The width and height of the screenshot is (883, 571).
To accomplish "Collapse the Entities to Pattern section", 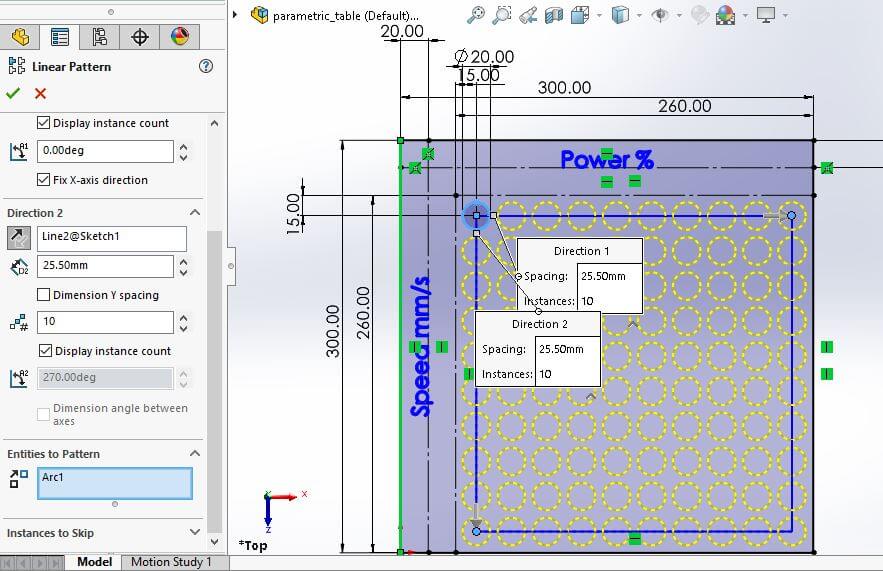I will [195, 454].
